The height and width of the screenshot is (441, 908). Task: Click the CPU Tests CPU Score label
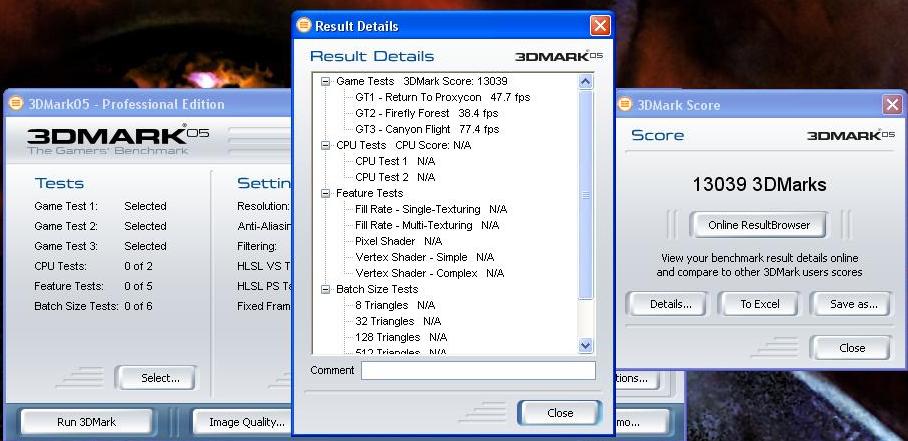pyautogui.click(x=404, y=145)
